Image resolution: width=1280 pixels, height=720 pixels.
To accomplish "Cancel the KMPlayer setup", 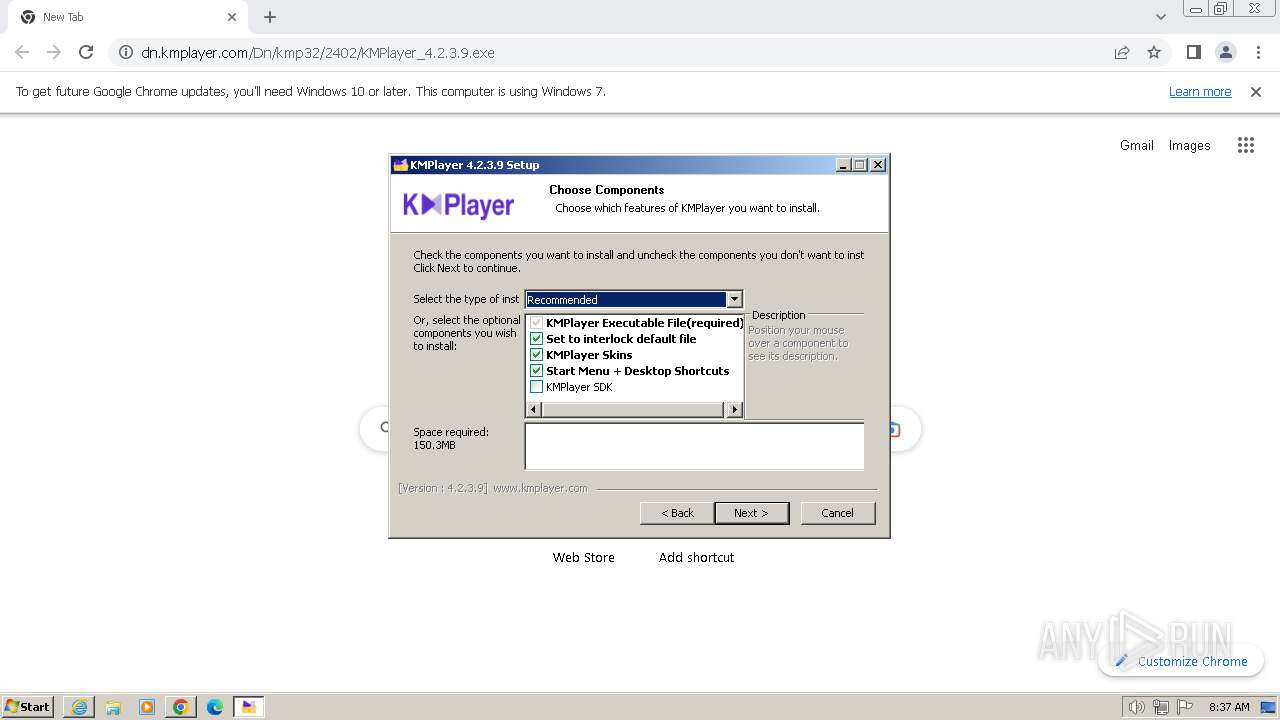I will click(x=837, y=513).
